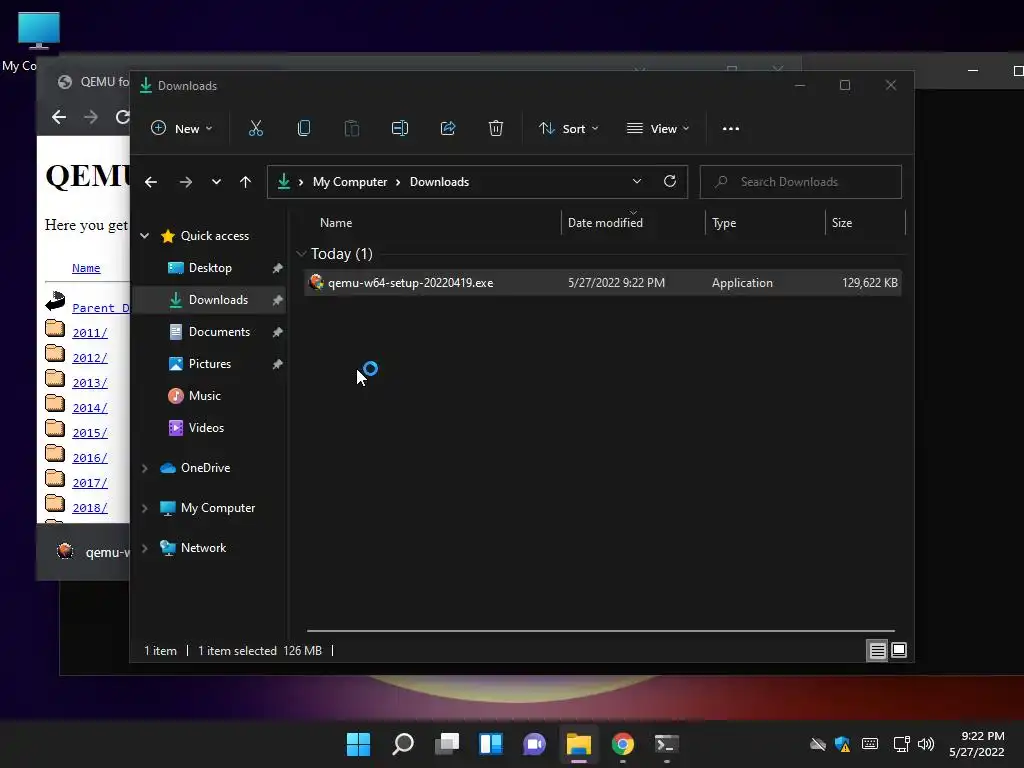Viewport: 1024px width, 768px height.
Task: Open the volume control in the system tray
Action: click(x=926, y=744)
